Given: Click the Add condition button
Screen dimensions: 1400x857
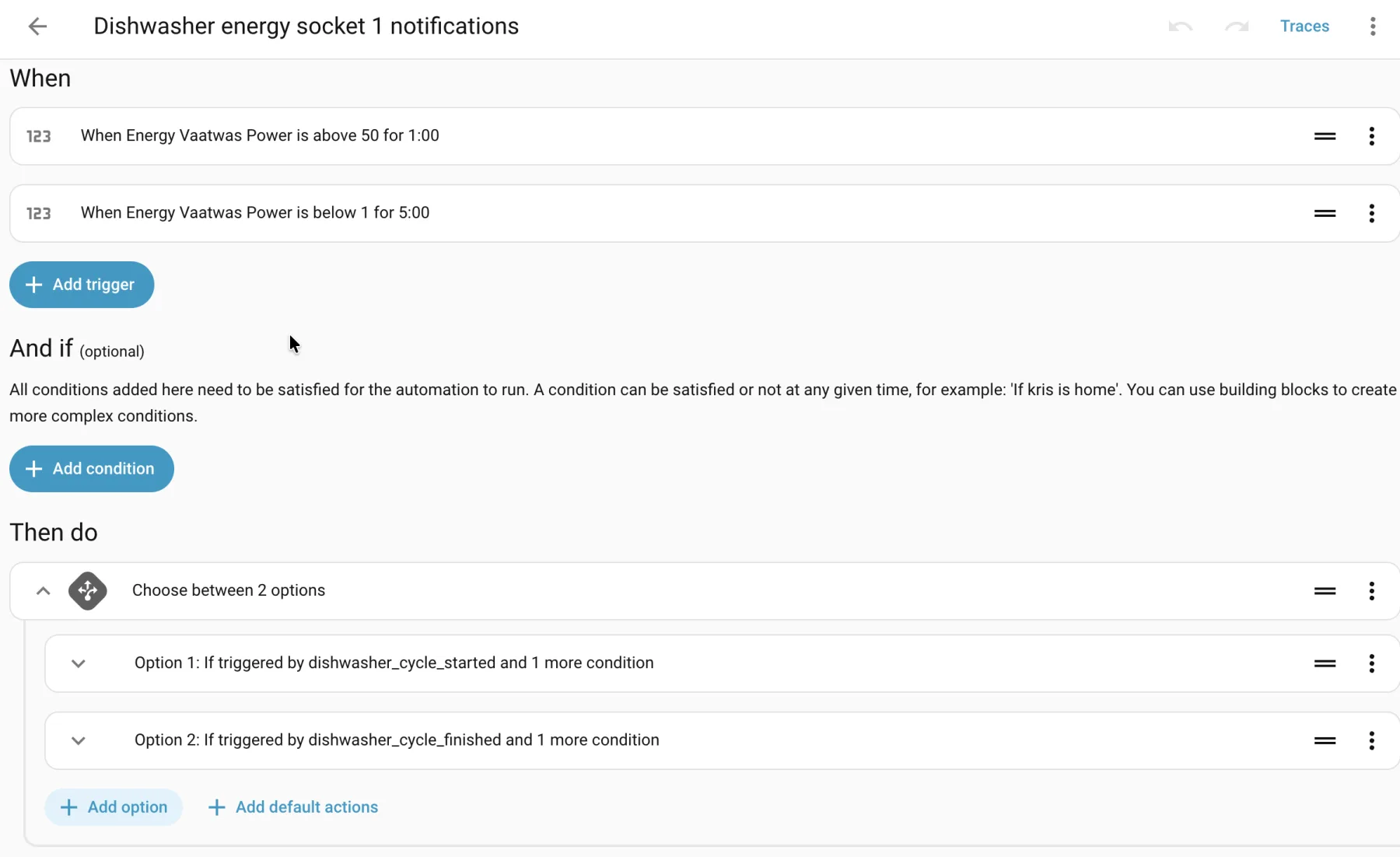Looking at the screenshot, I should coord(92,469).
